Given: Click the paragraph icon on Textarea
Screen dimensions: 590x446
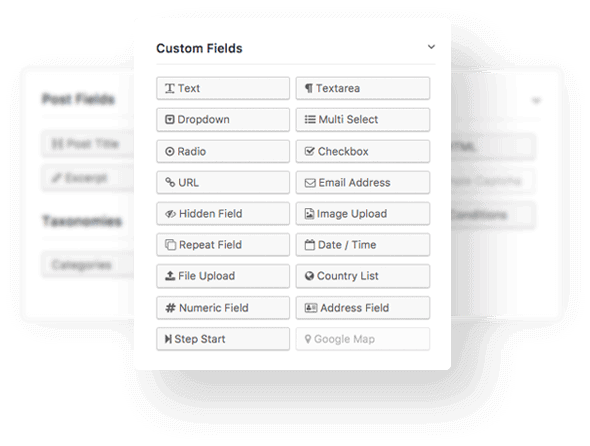Looking at the screenshot, I should pos(309,88).
